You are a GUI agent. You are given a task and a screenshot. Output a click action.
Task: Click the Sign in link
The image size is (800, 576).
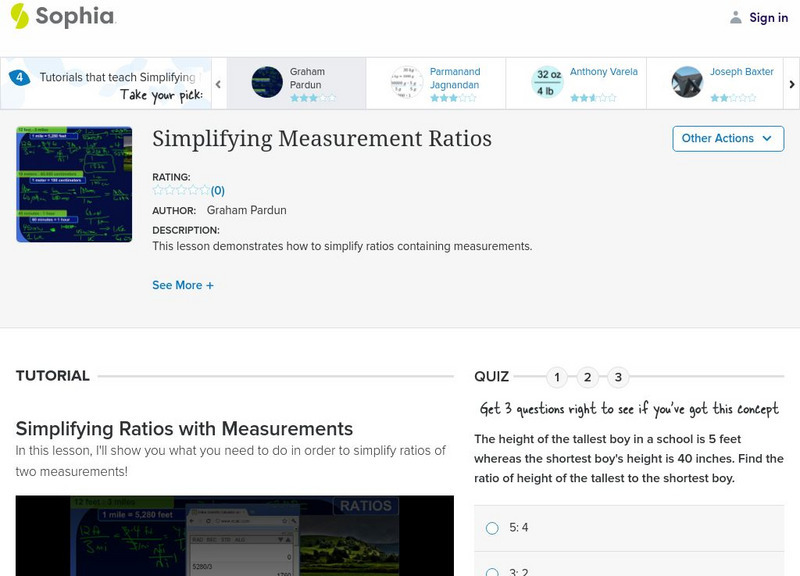click(x=766, y=17)
